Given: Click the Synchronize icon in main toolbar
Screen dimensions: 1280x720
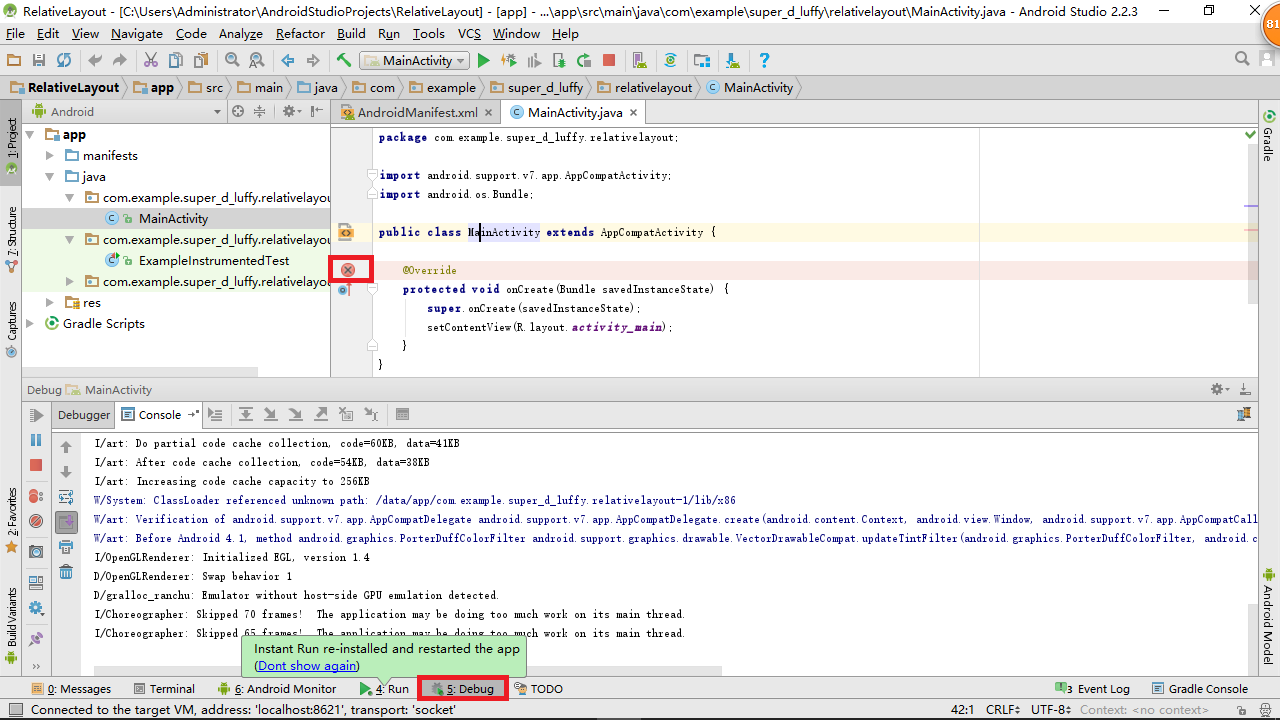Looking at the screenshot, I should click(x=63, y=61).
